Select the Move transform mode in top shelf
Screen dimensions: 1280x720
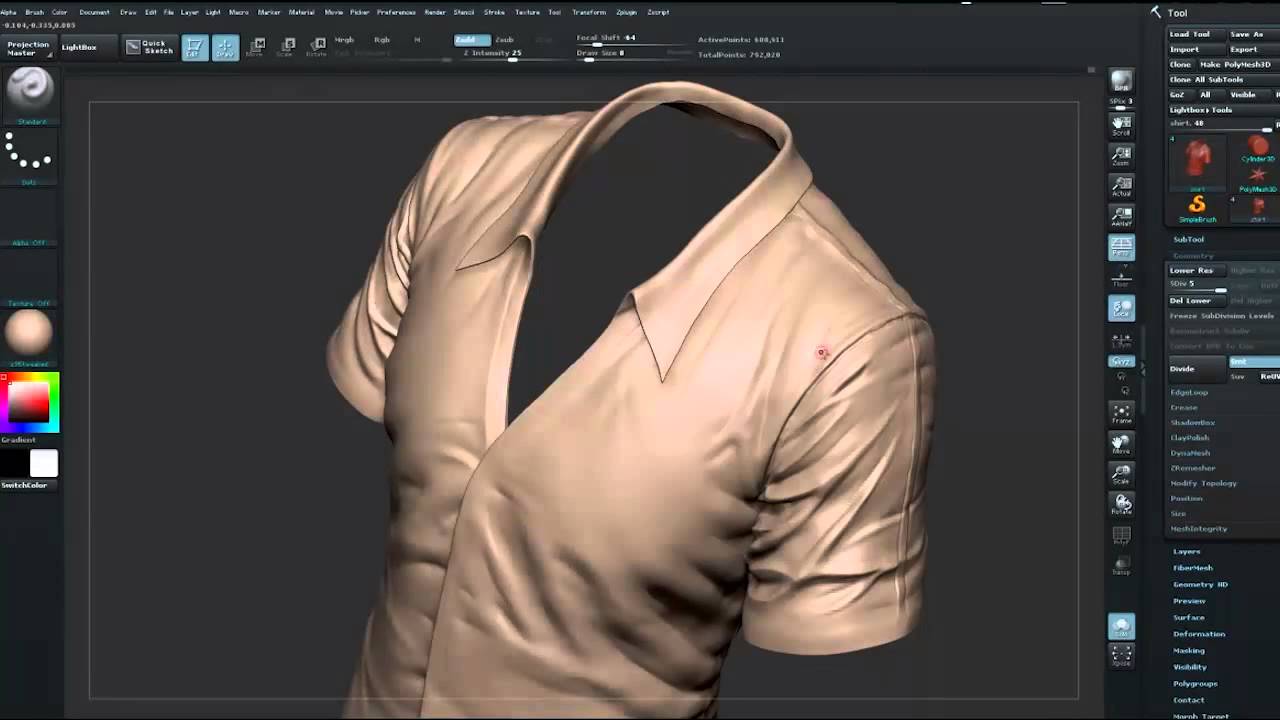(x=257, y=47)
